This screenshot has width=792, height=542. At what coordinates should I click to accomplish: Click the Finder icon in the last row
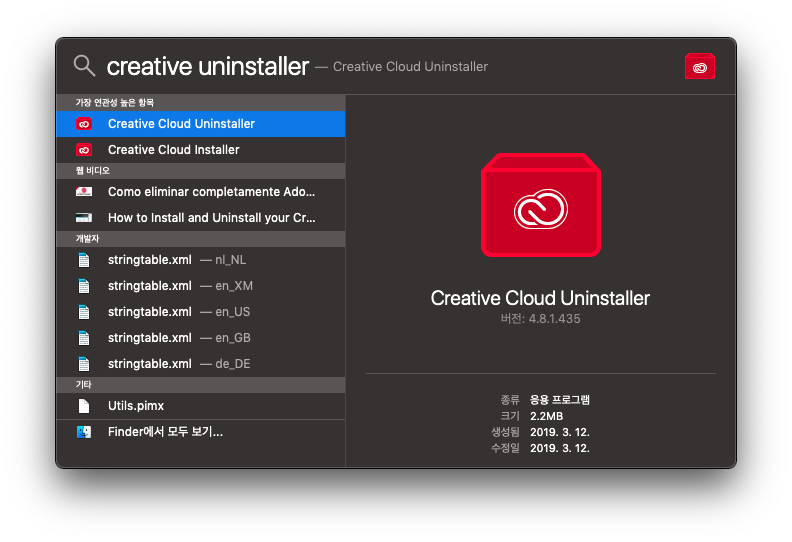(84, 432)
